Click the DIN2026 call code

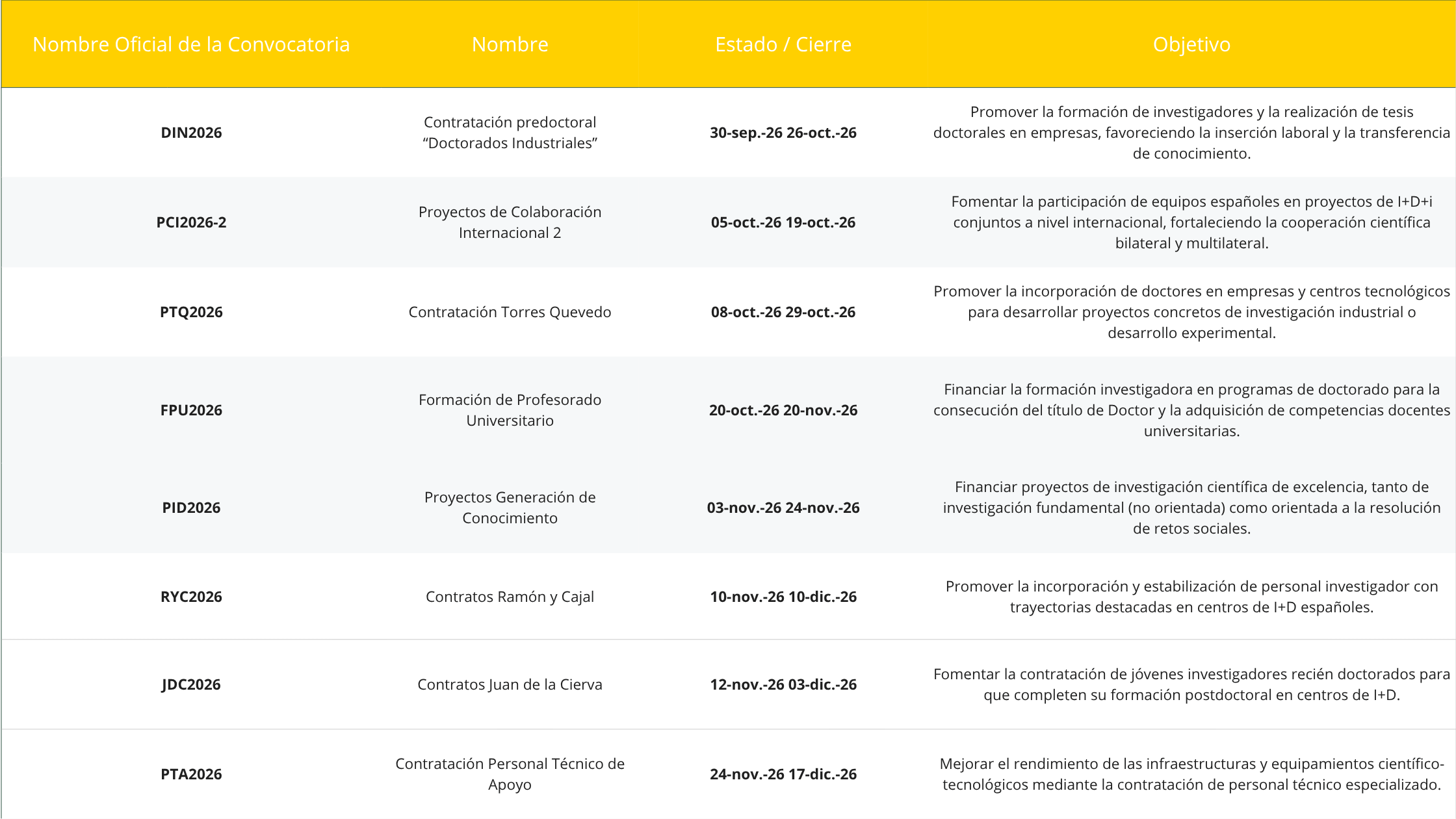click(191, 133)
